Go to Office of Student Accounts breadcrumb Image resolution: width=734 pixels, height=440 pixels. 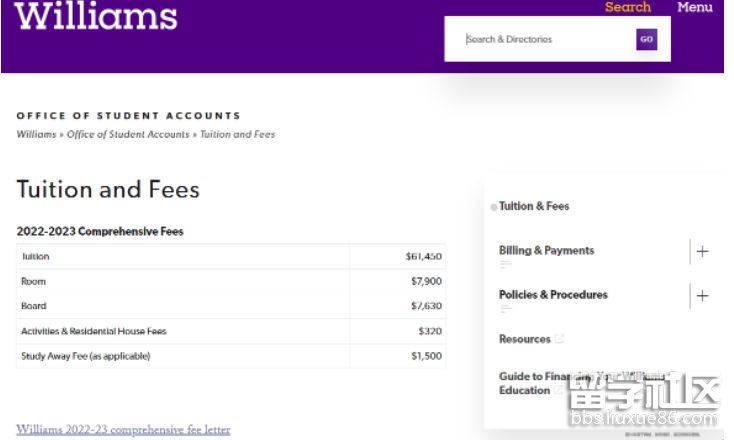click(x=128, y=134)
